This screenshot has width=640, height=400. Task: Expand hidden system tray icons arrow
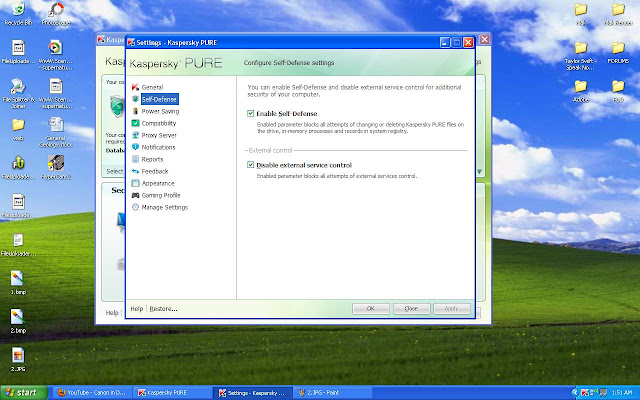click(576, 393)
